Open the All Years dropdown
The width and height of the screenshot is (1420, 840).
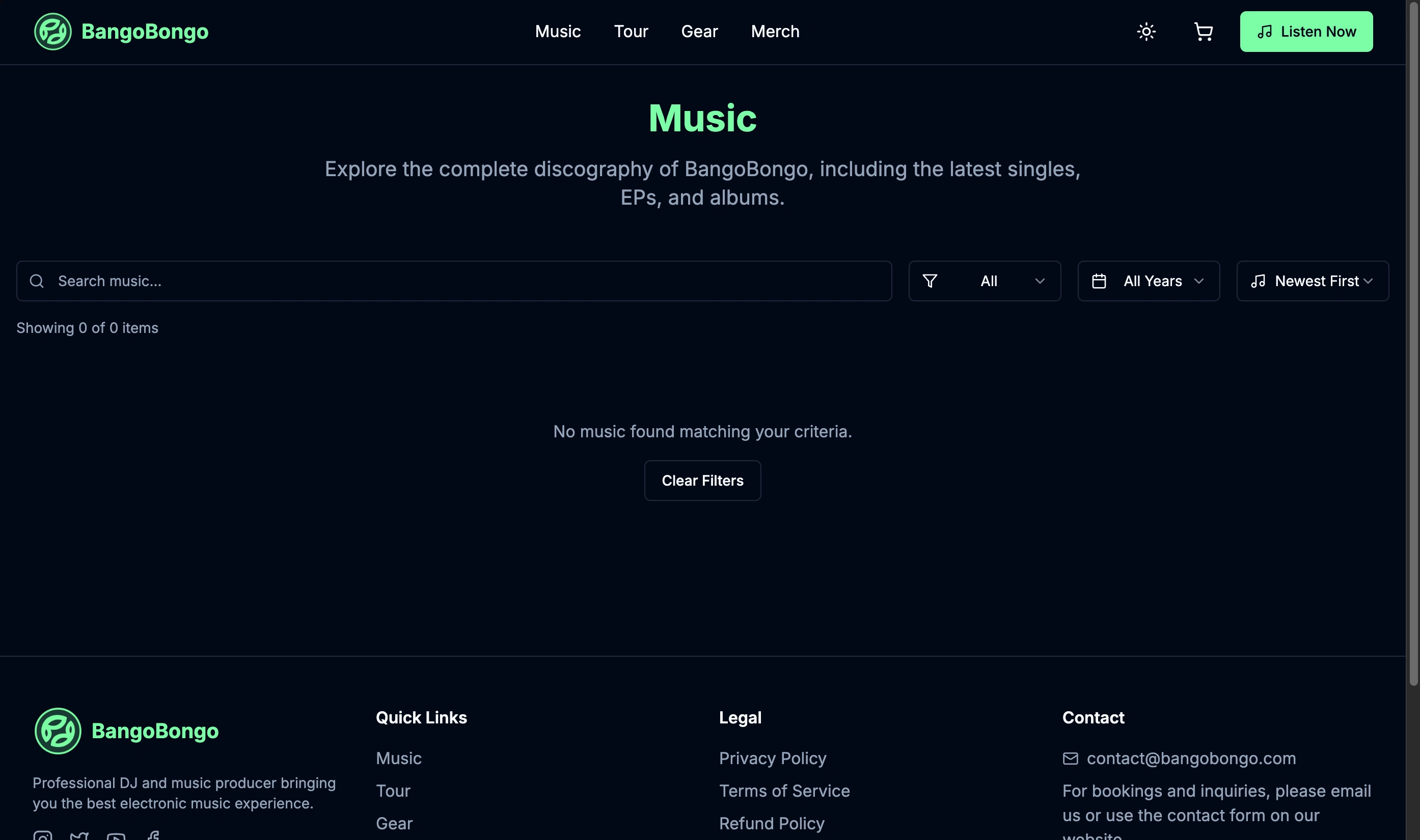point(1148,282)
